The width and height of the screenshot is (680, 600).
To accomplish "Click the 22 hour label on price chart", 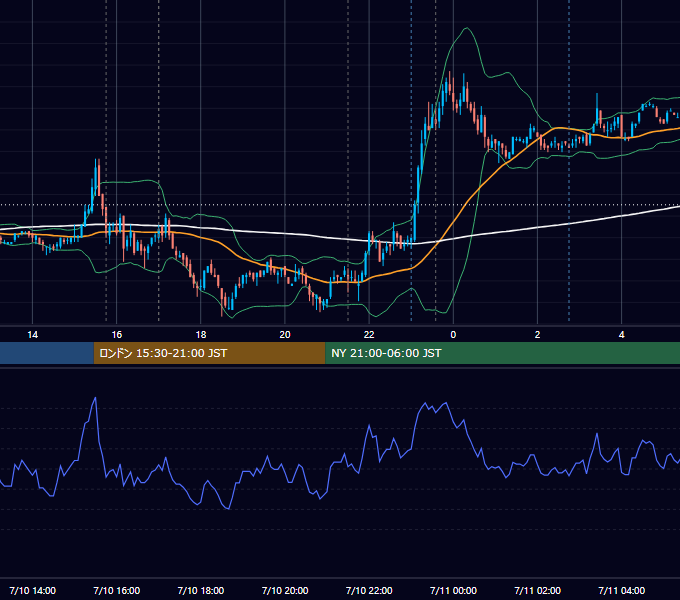I will [369, 335].
